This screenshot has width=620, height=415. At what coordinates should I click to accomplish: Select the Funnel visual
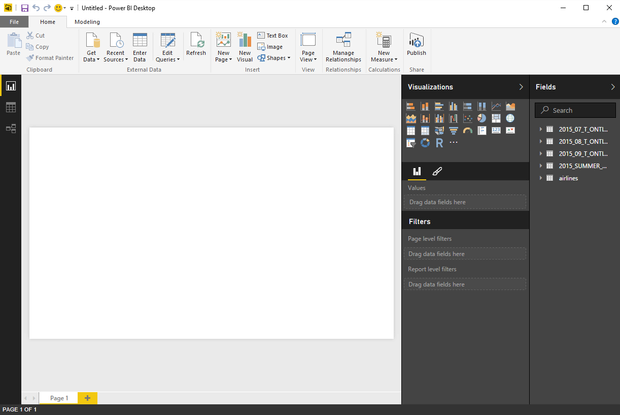click(453, 130)
